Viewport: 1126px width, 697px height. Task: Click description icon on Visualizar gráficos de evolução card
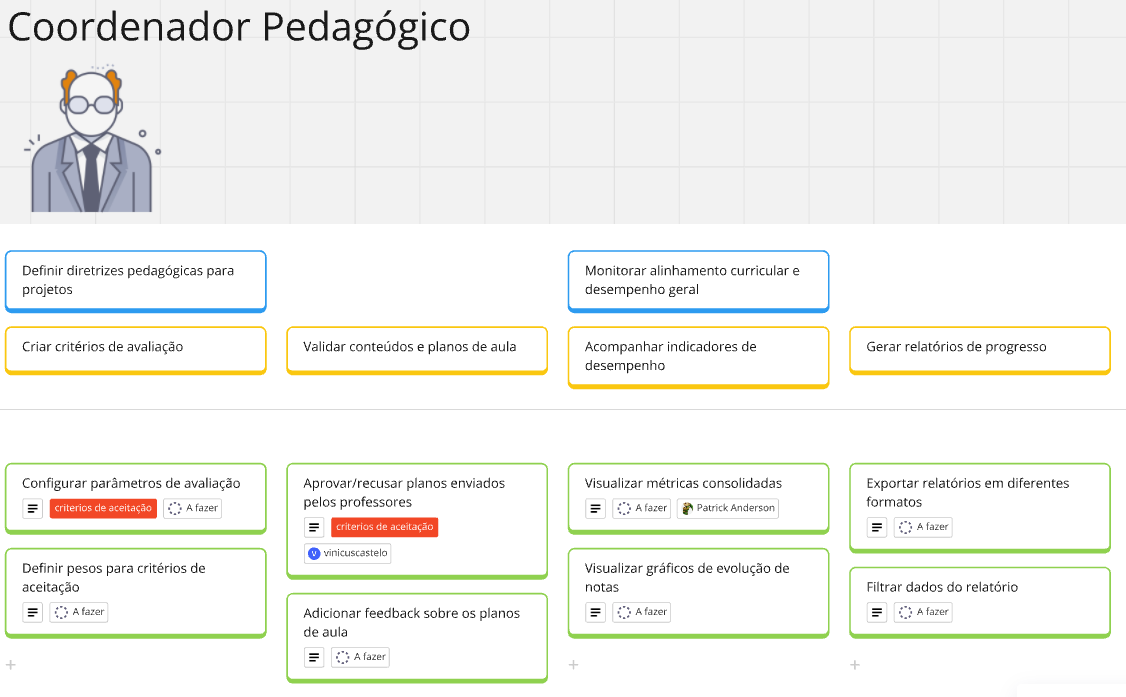(x=595, y=612)
